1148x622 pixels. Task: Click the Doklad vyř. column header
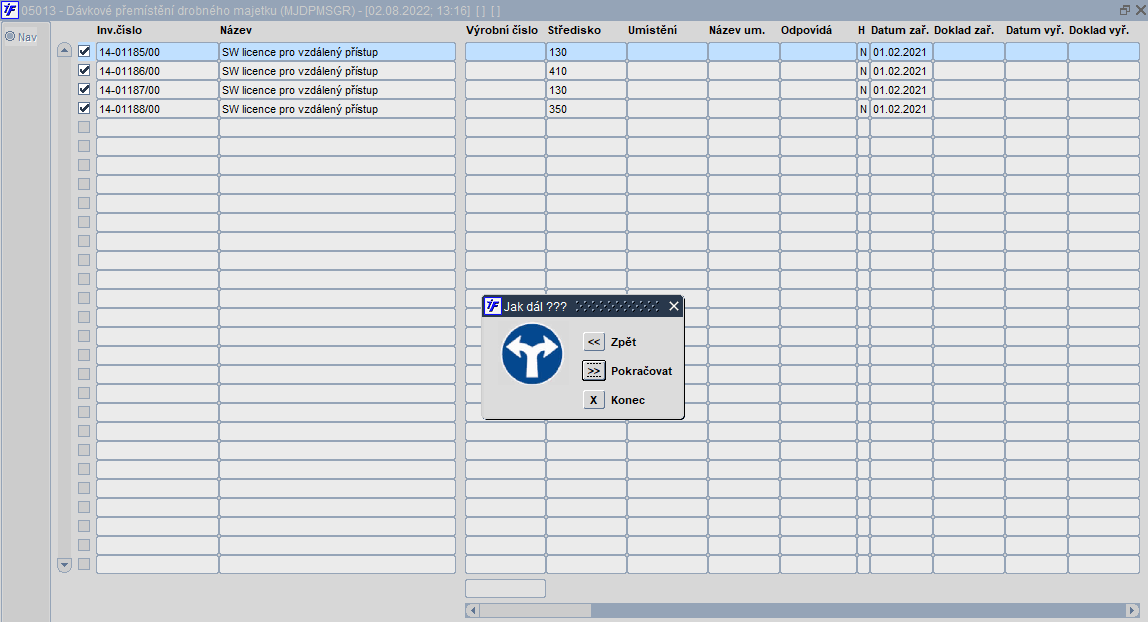(1099, 30)
